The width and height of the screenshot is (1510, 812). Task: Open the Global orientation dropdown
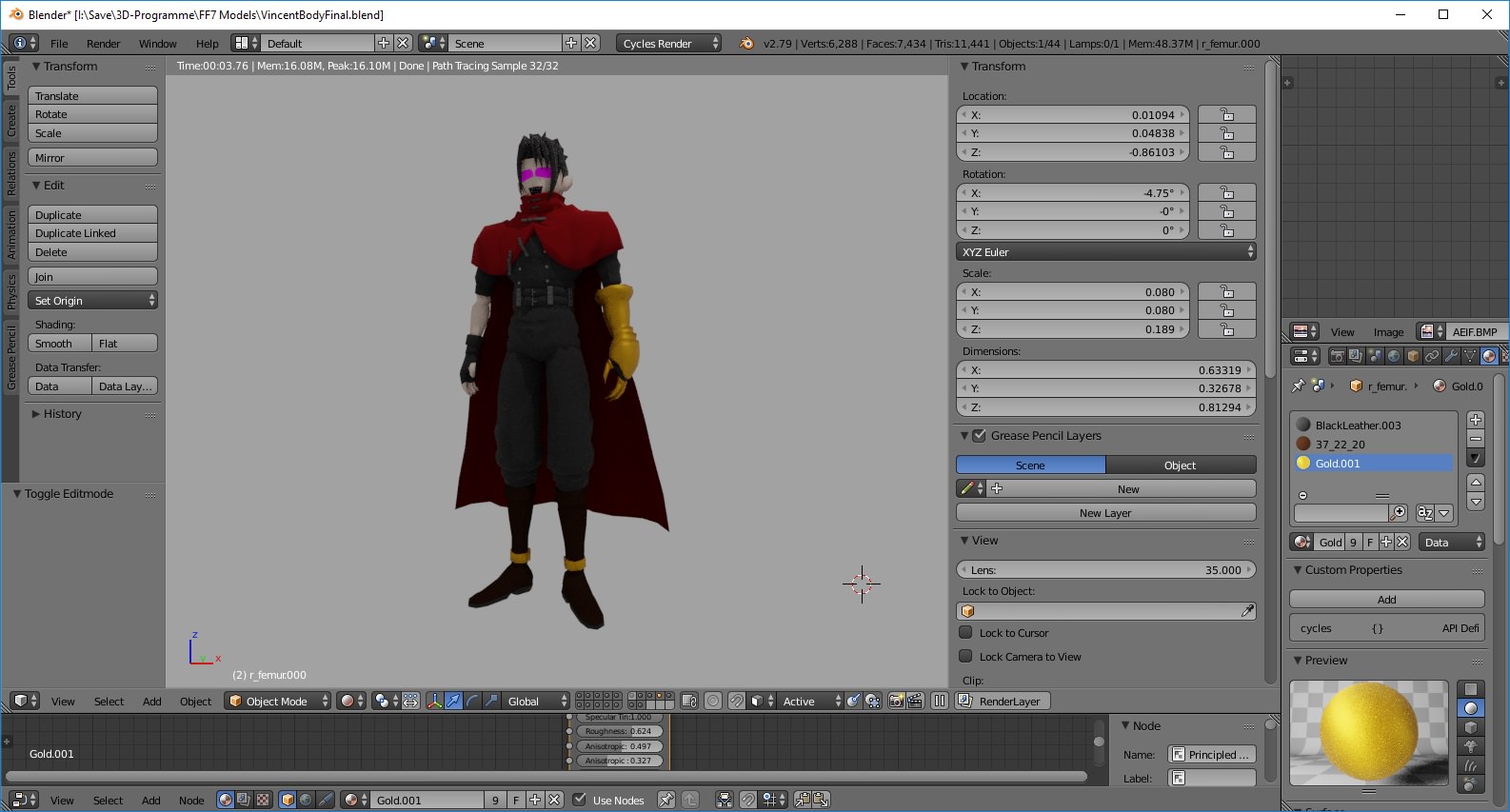click(x=536, y=701)
